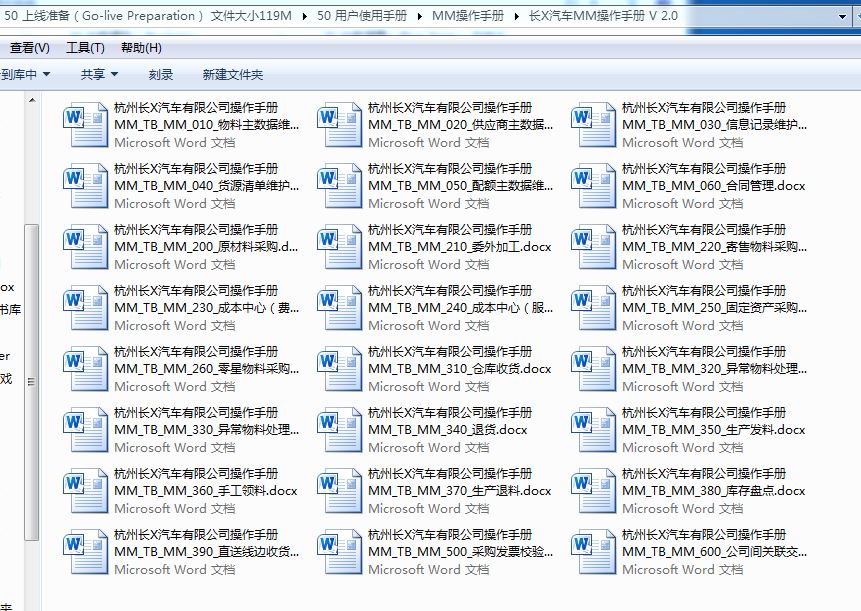This screenshot has height=611, width=861.
Task: Select the MM_TB_MM_310 仓库收货 Word icon
Action: (x=339, y=368)
